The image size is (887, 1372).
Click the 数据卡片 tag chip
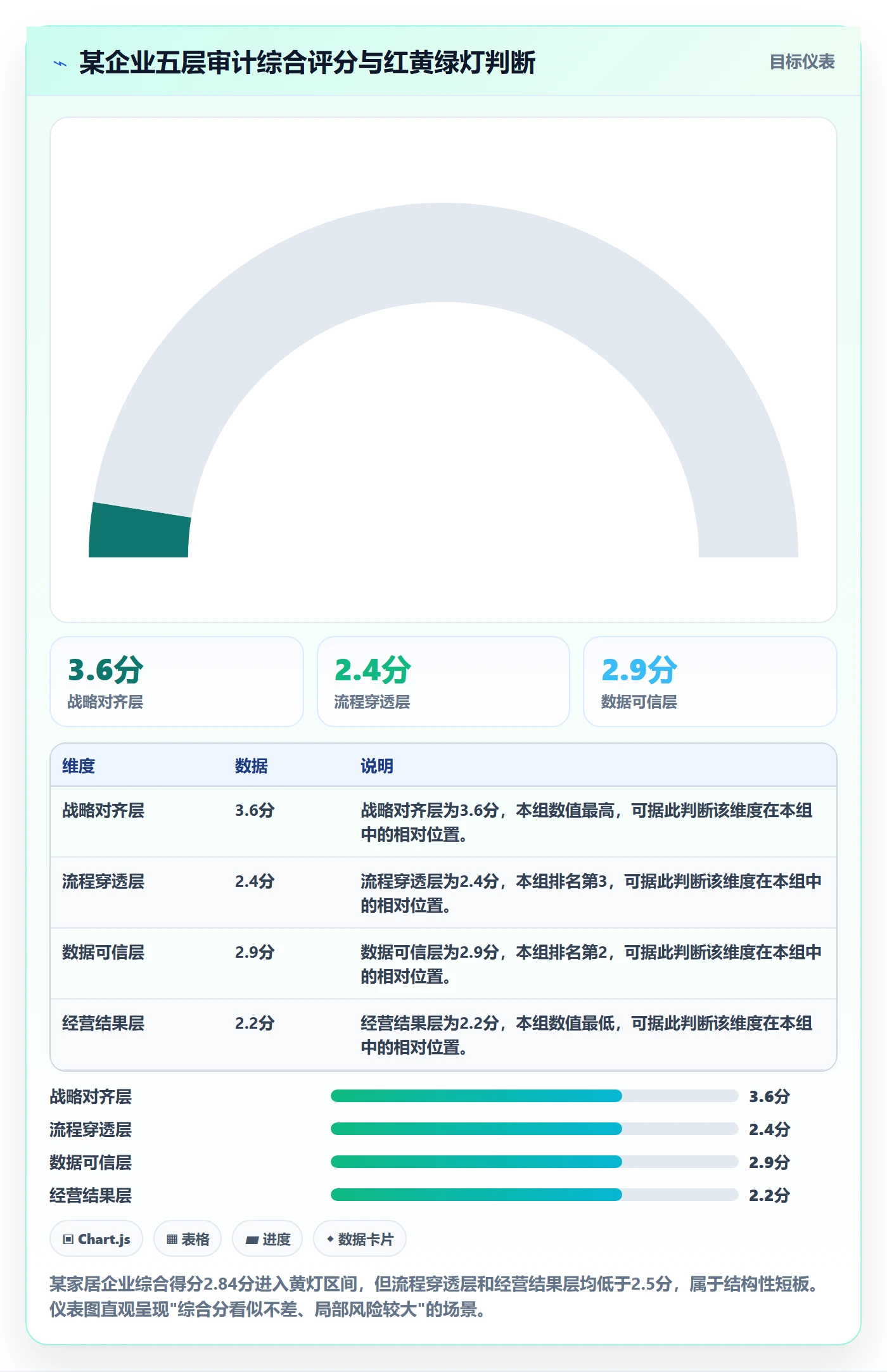[x=360, y=1238]
